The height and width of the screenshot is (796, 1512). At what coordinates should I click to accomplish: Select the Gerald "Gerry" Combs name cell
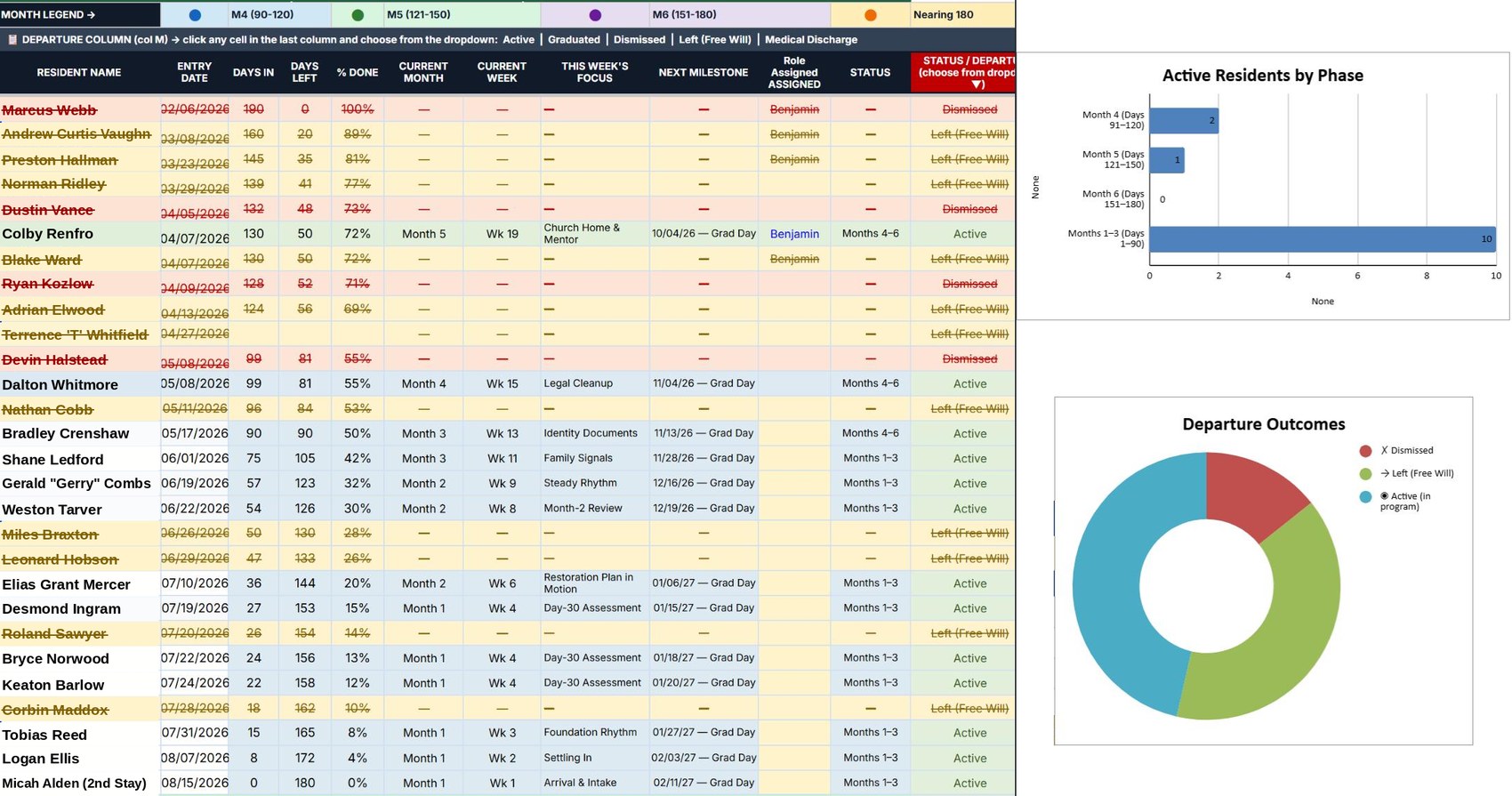coord(80,483)
